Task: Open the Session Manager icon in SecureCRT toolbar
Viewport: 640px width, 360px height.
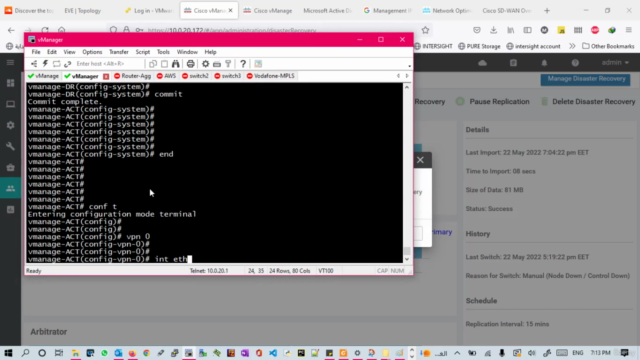Action: 34,64
